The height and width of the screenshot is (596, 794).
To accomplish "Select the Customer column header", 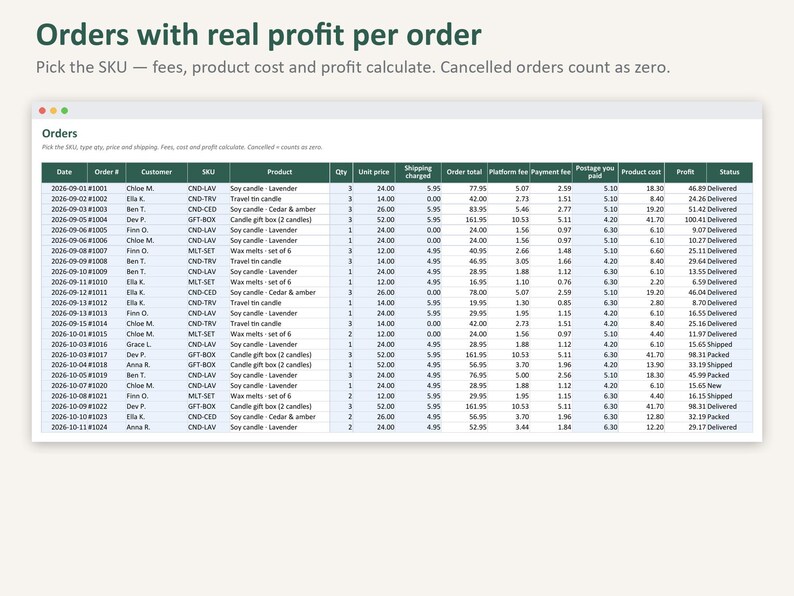I will pos(156,172).
